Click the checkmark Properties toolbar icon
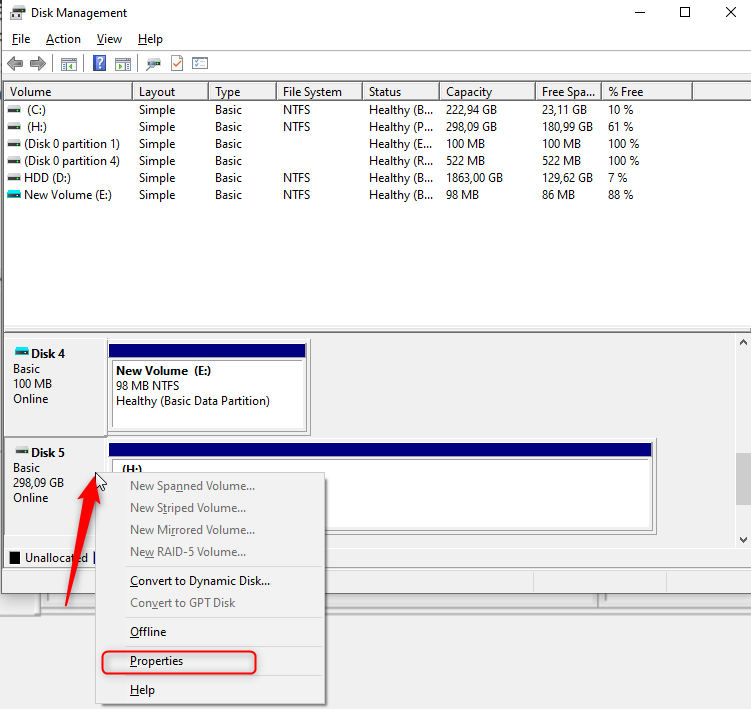The width and height of the screenshot is (751, 709). coord(177,63)
